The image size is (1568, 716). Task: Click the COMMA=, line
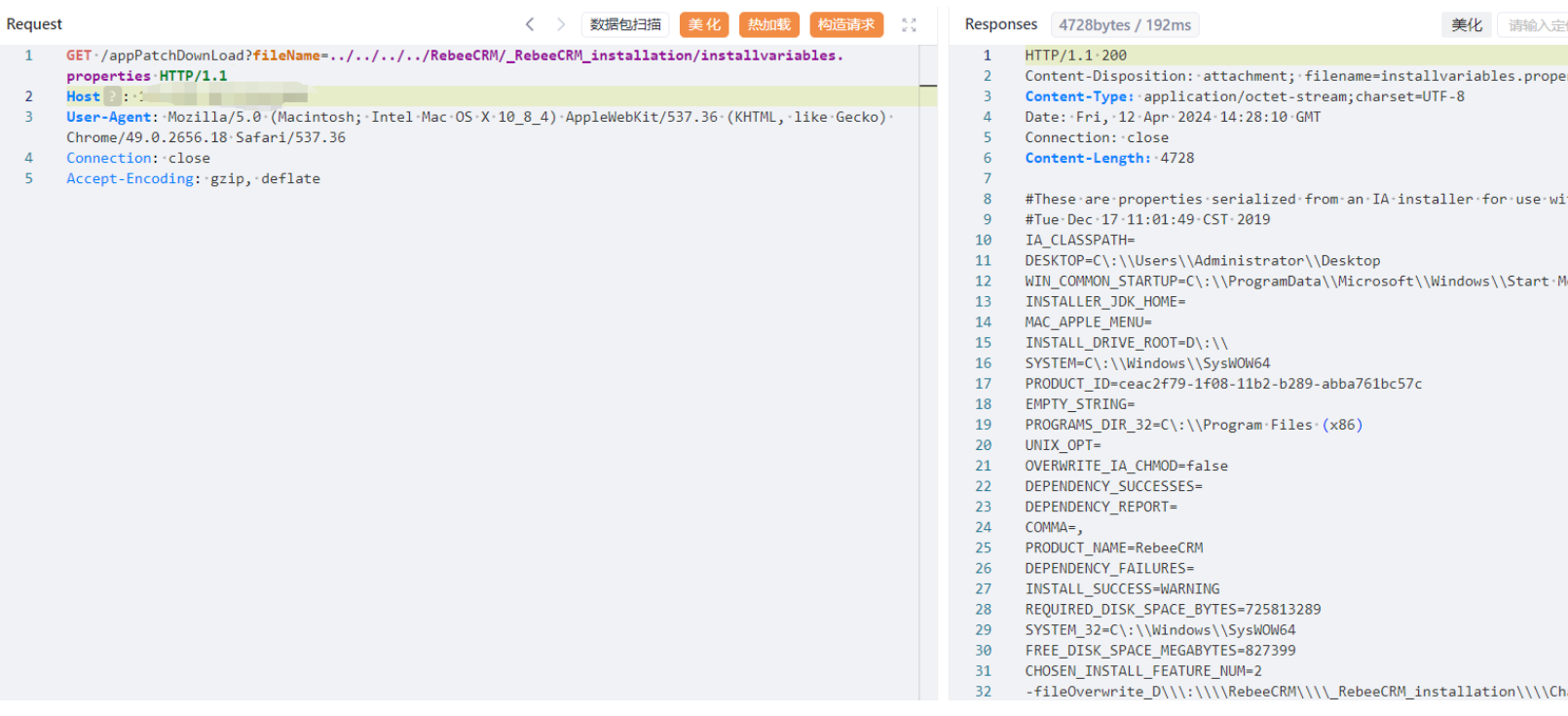(x=1054, y=526)
